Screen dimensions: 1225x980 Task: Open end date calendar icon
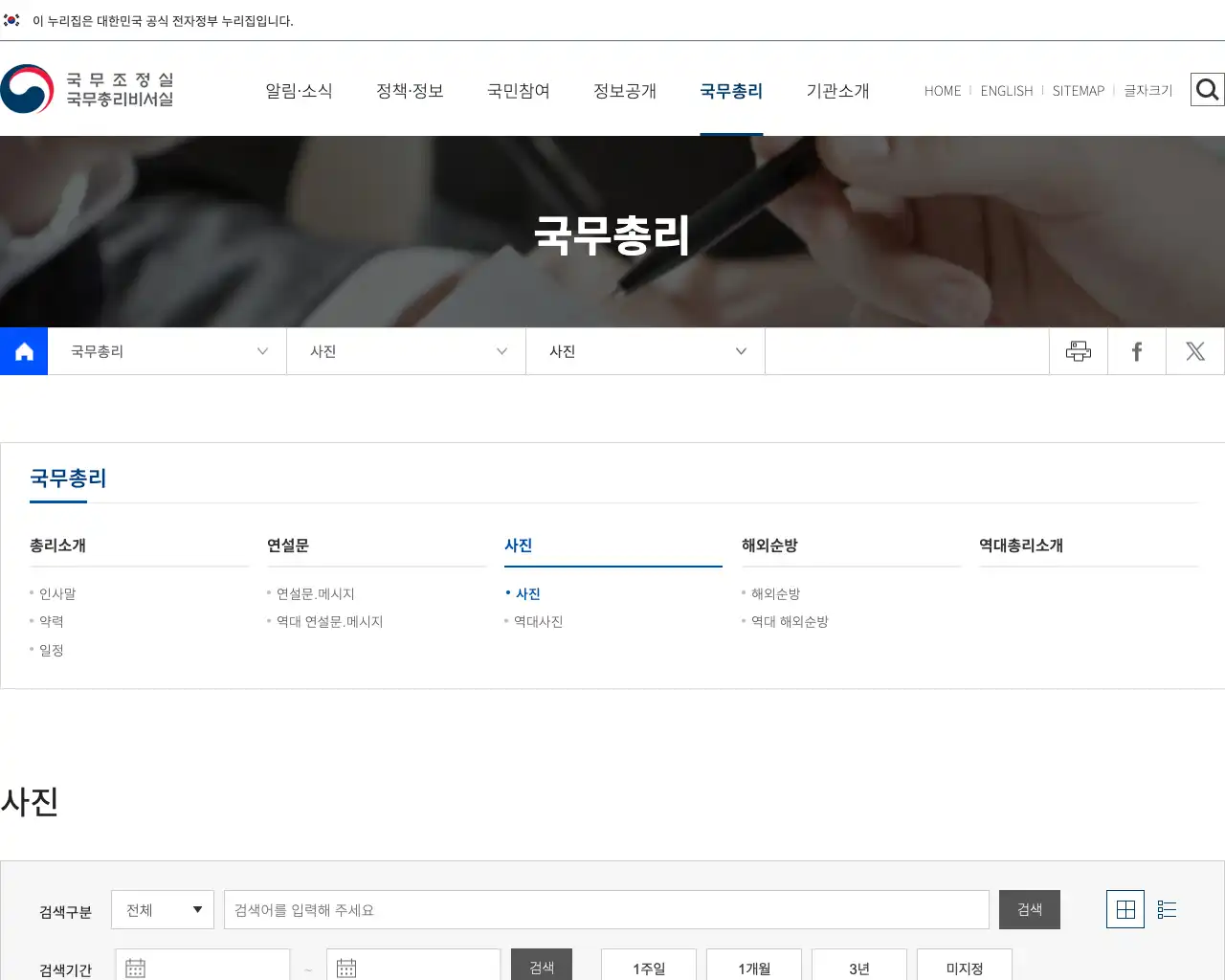[x=346, y=969]
